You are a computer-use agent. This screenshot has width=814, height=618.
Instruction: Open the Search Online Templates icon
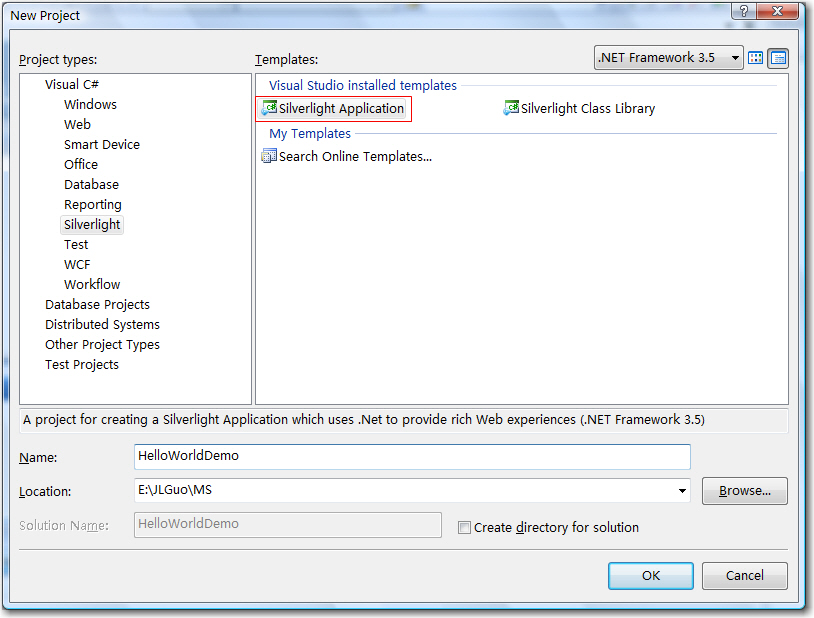click(x=269, y=156)
